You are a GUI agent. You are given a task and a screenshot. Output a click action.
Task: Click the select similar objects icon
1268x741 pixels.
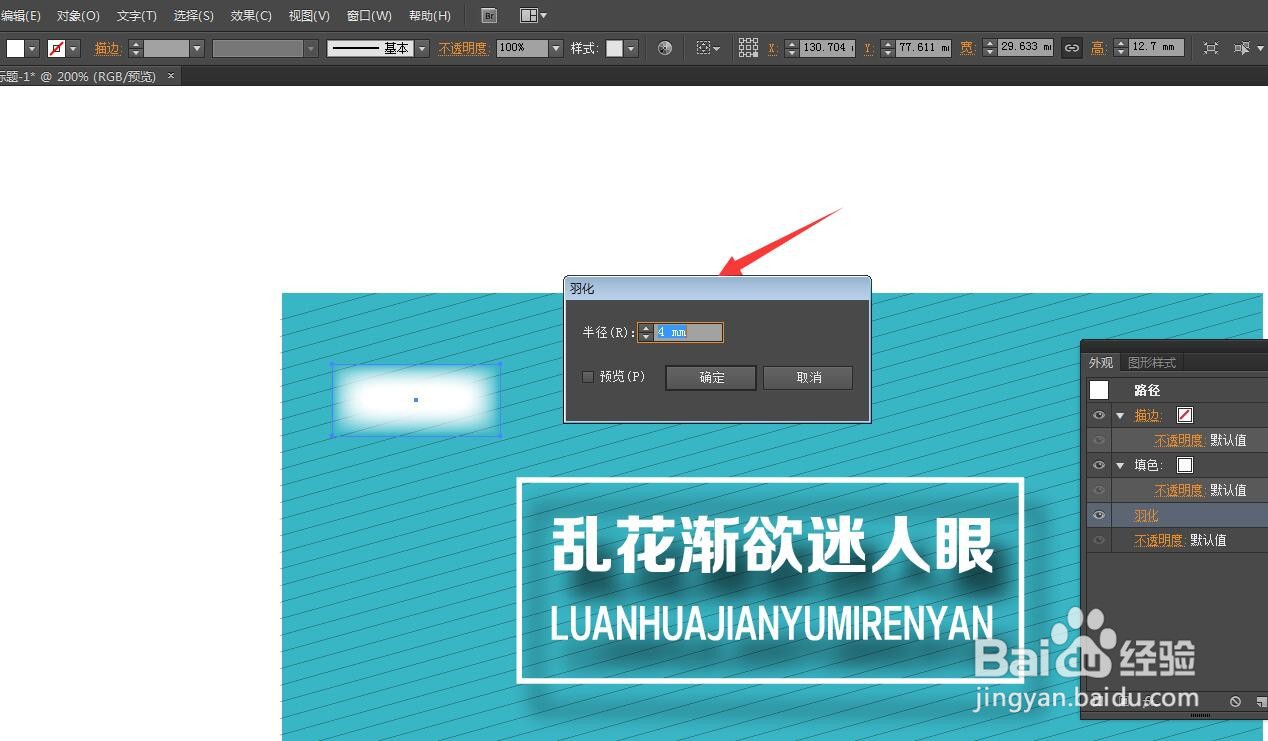[x=705, y=47]
